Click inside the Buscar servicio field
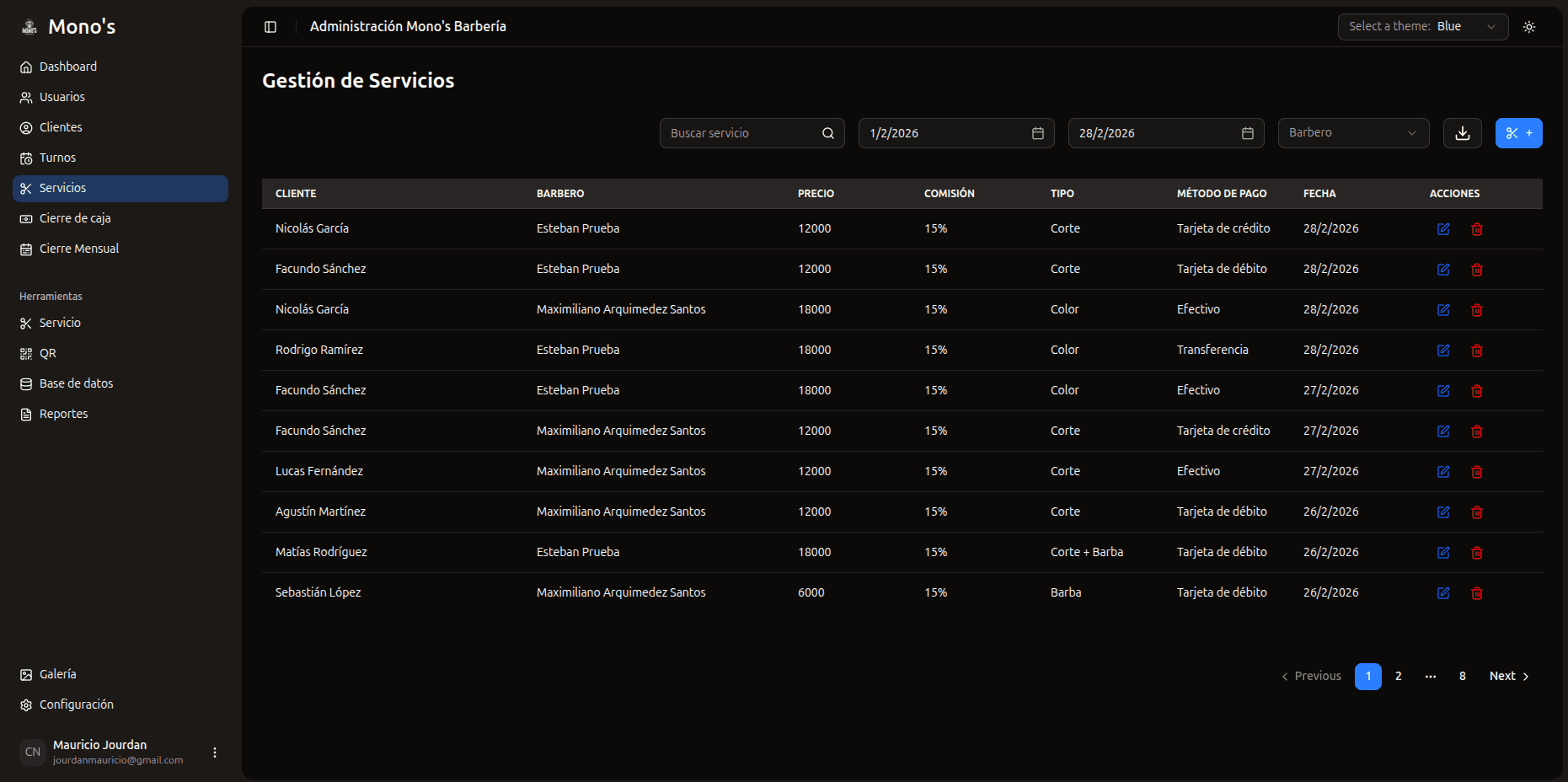Image resolution: width=1568 pixels, height=782 pixels. pos(741,132)
